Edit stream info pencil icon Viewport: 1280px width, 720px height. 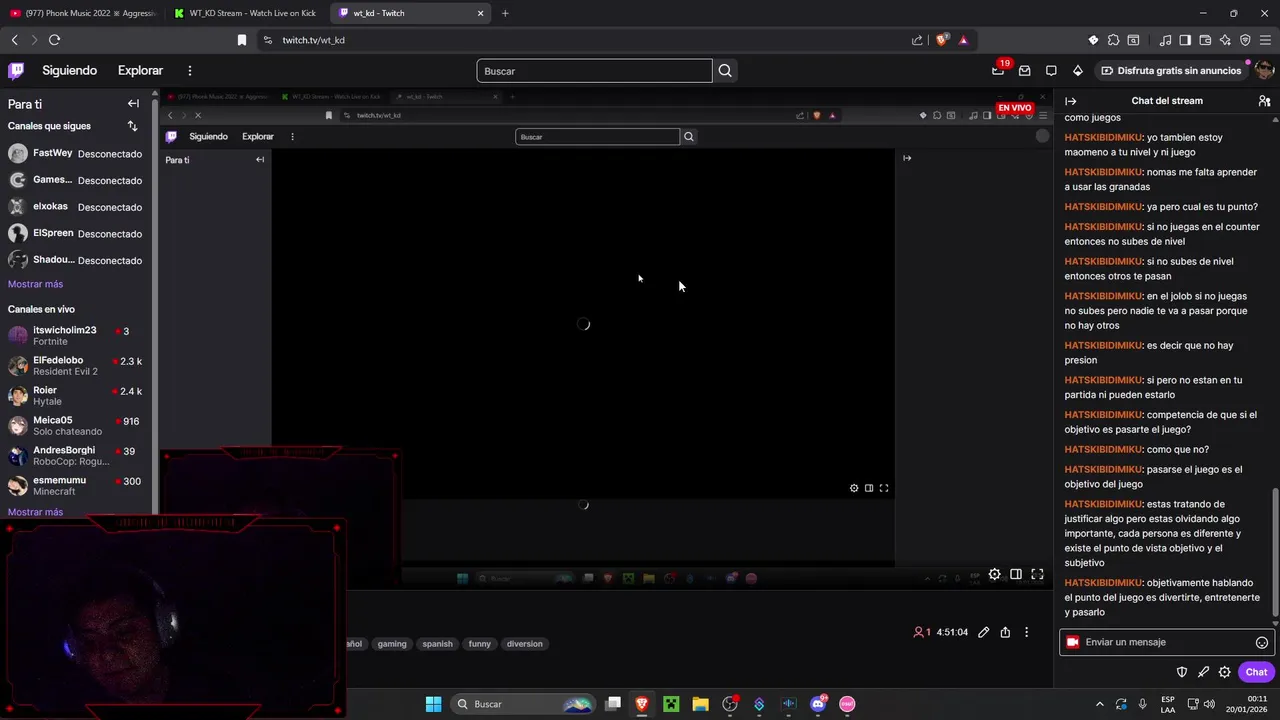(x=984, y=632)
